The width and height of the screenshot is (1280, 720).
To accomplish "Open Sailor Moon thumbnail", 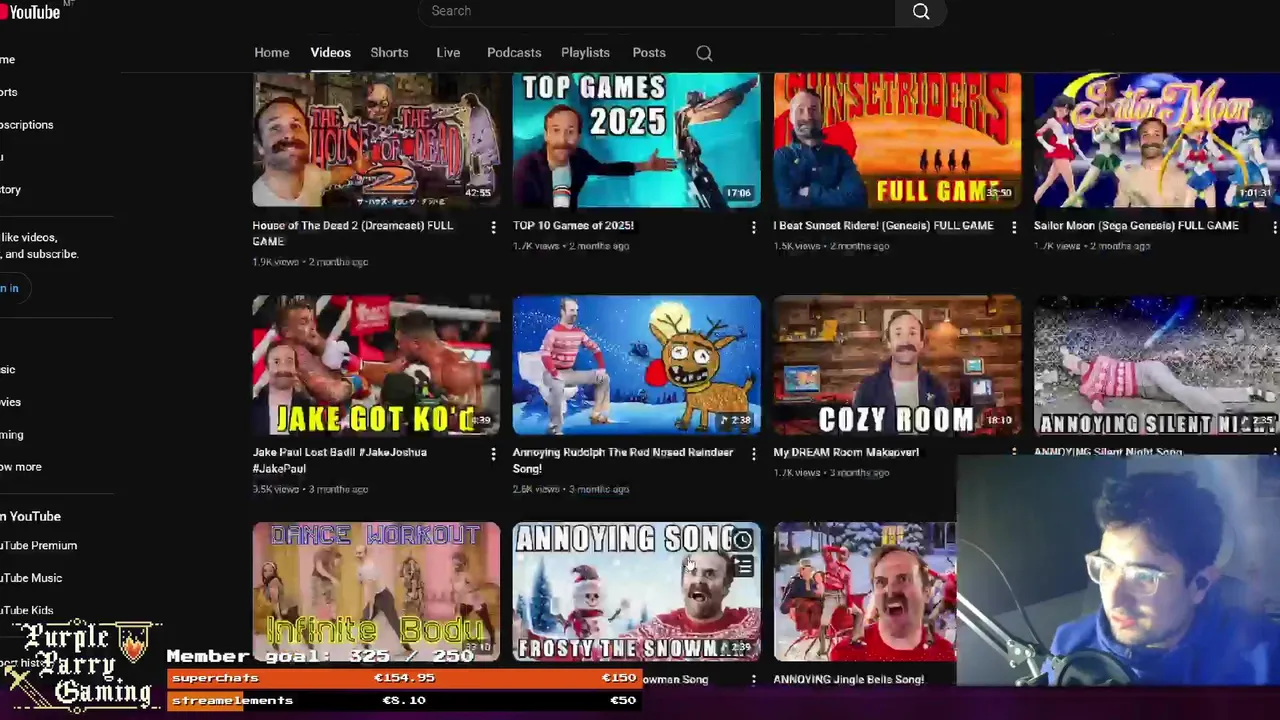I will pos(1157,140).
